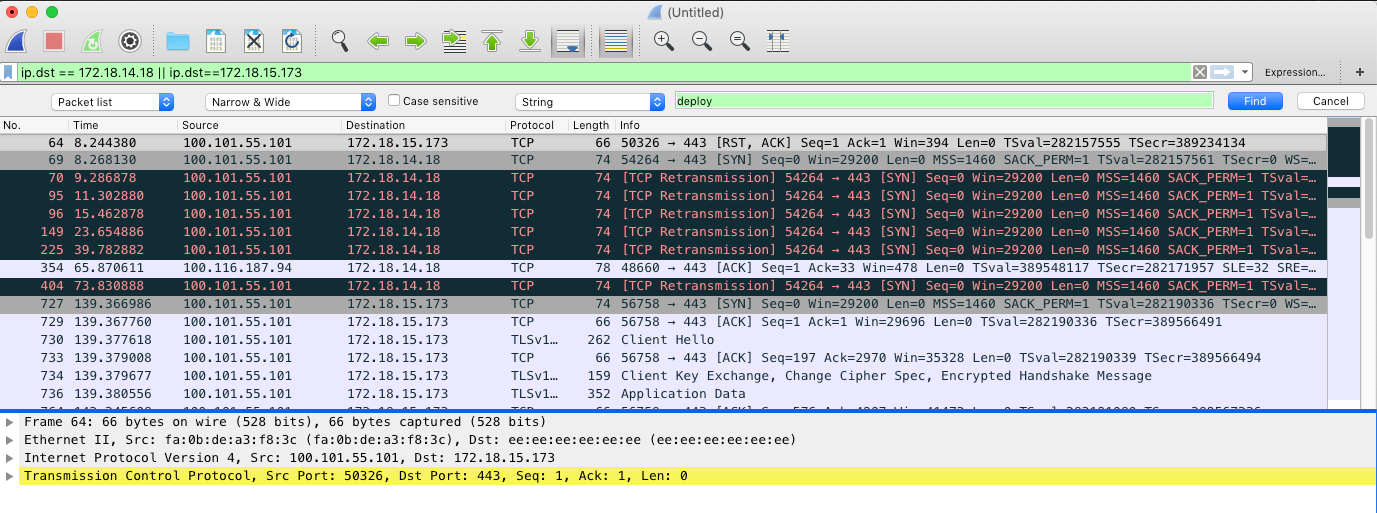The width and height of the screenshot is (1377, 513).
Task: Sort by the Destination column header
Action: click(424, 125)
